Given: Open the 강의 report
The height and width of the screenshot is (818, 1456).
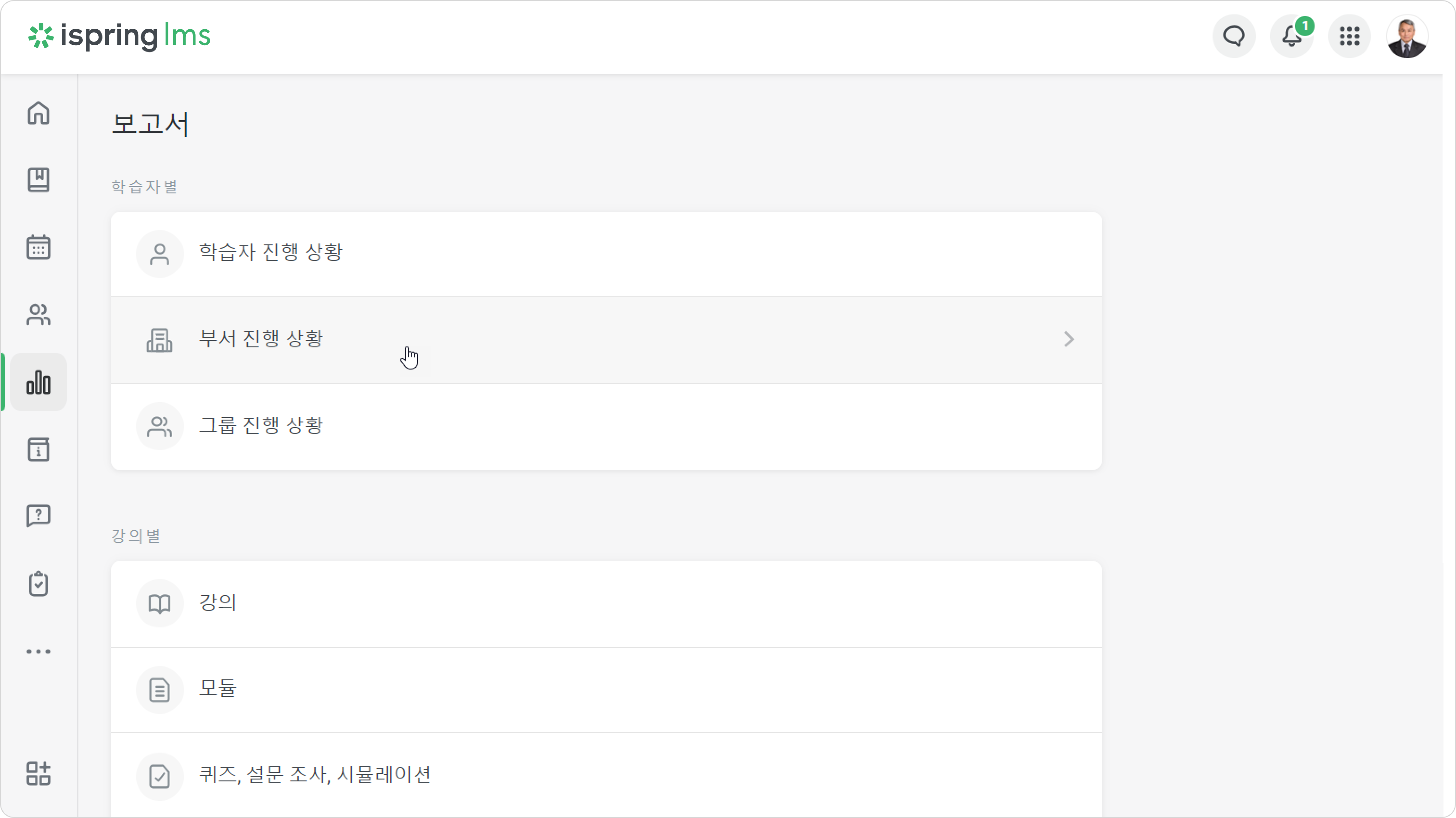Looking at the screenshot, I should 606,604.
